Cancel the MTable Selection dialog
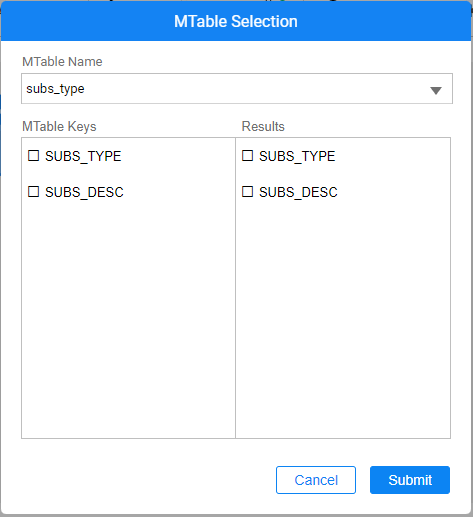Screen dimensions: 473x517 point(316,480)
